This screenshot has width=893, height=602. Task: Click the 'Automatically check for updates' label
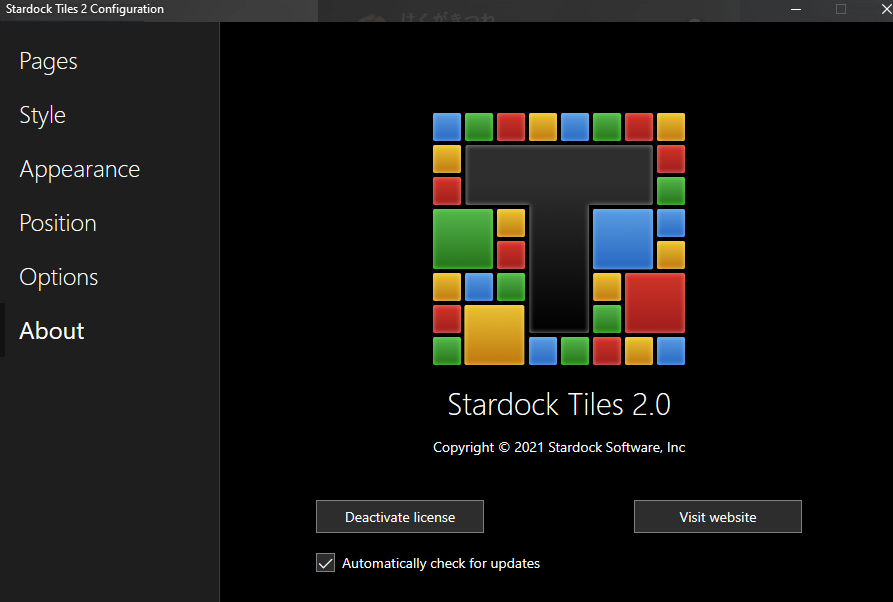pyautogui.click(x=440, y=563)
